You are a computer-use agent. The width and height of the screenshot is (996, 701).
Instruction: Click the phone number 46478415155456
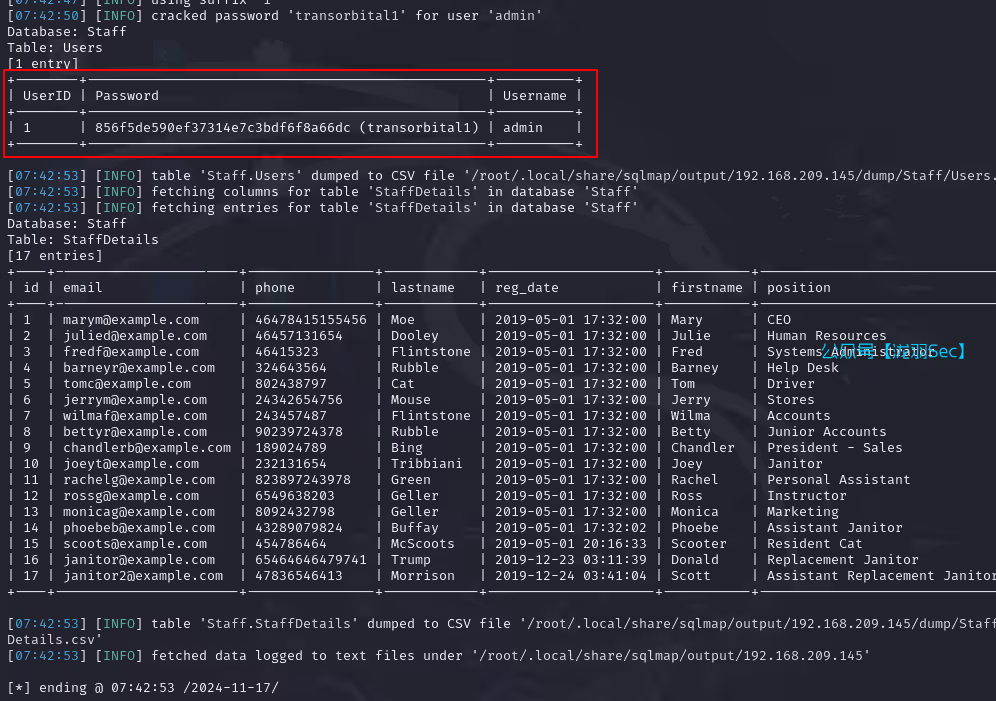pyautogui.click(x=311, y=320)
